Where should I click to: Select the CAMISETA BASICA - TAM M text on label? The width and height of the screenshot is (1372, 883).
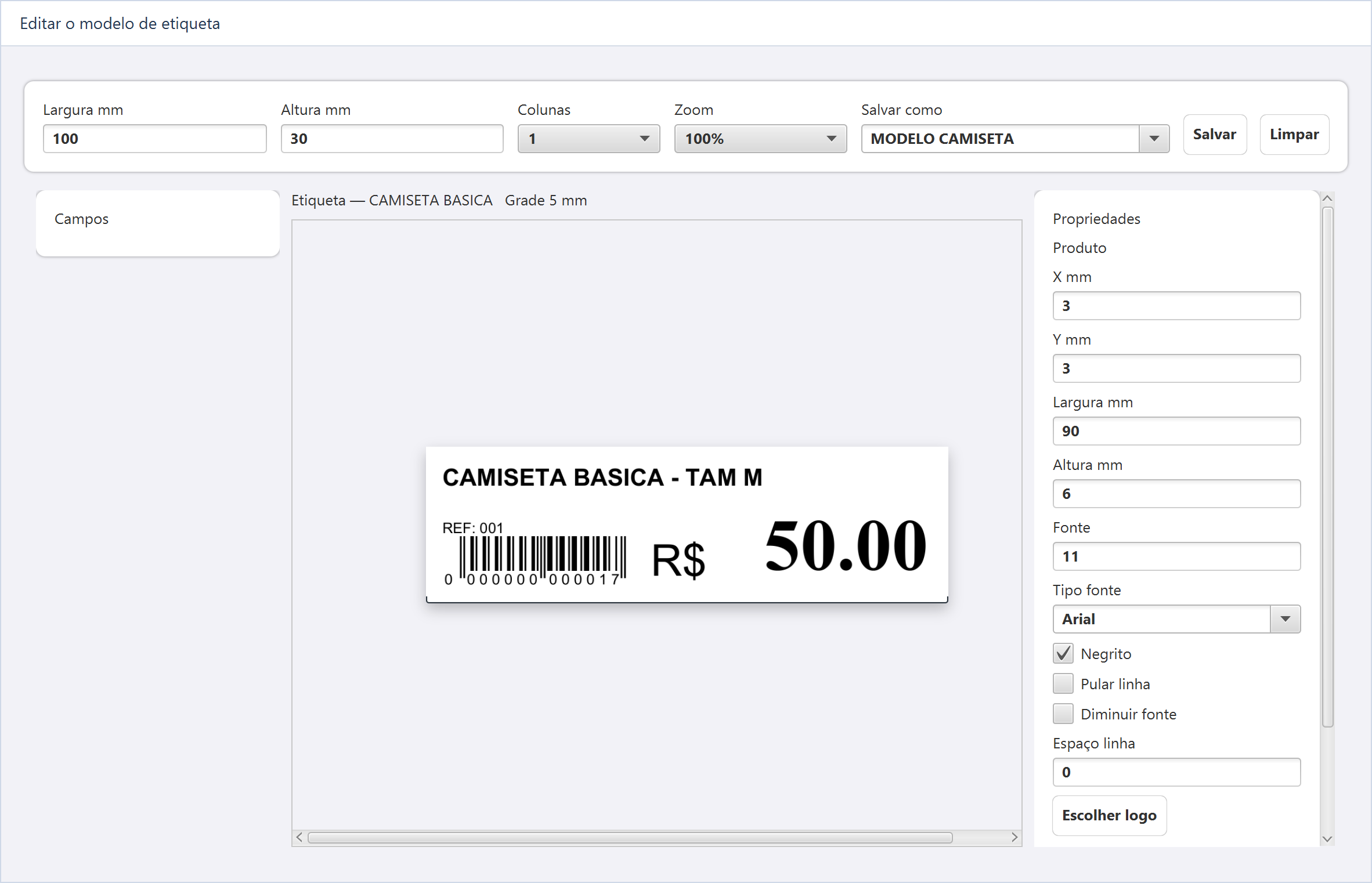pyautogui.click(x=602, y=477)
